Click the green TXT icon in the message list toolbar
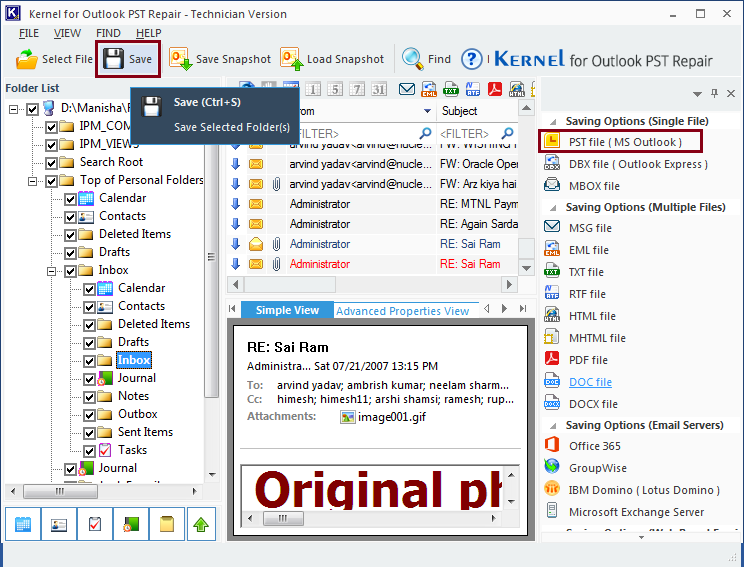 coord(451,89)
